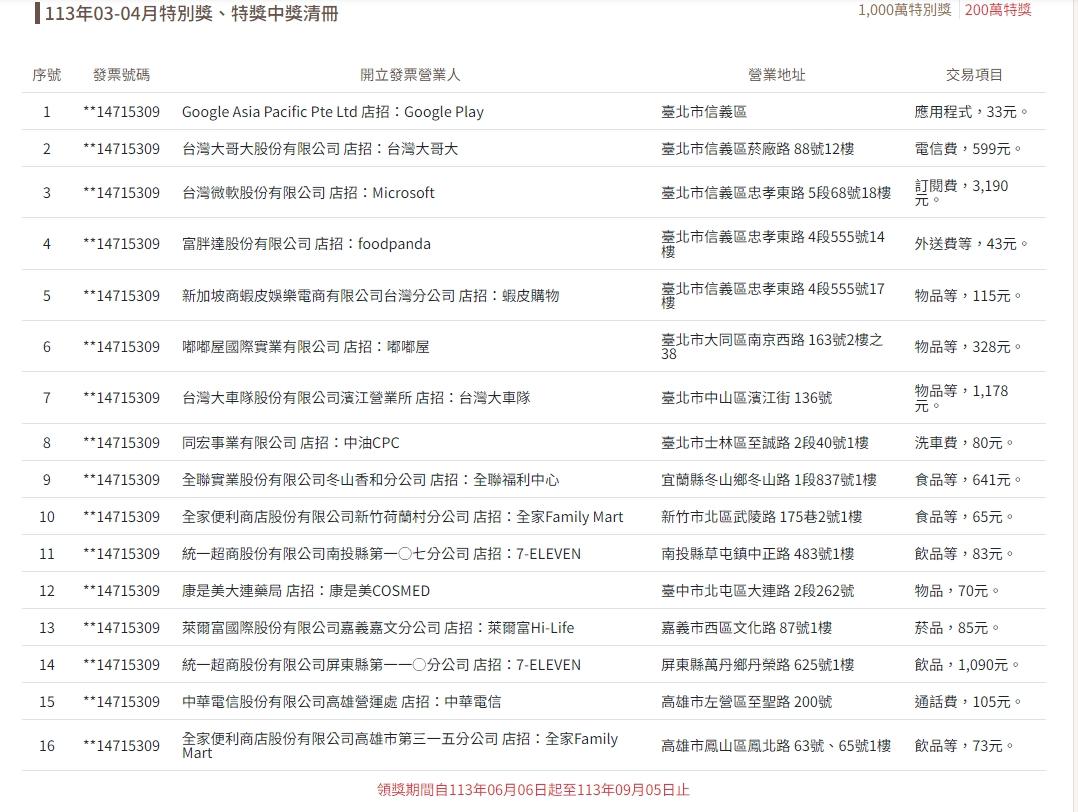Click the address 臺北市信義區 in row 1
This screenshot has width=1078, height=812.
[703, 111]
